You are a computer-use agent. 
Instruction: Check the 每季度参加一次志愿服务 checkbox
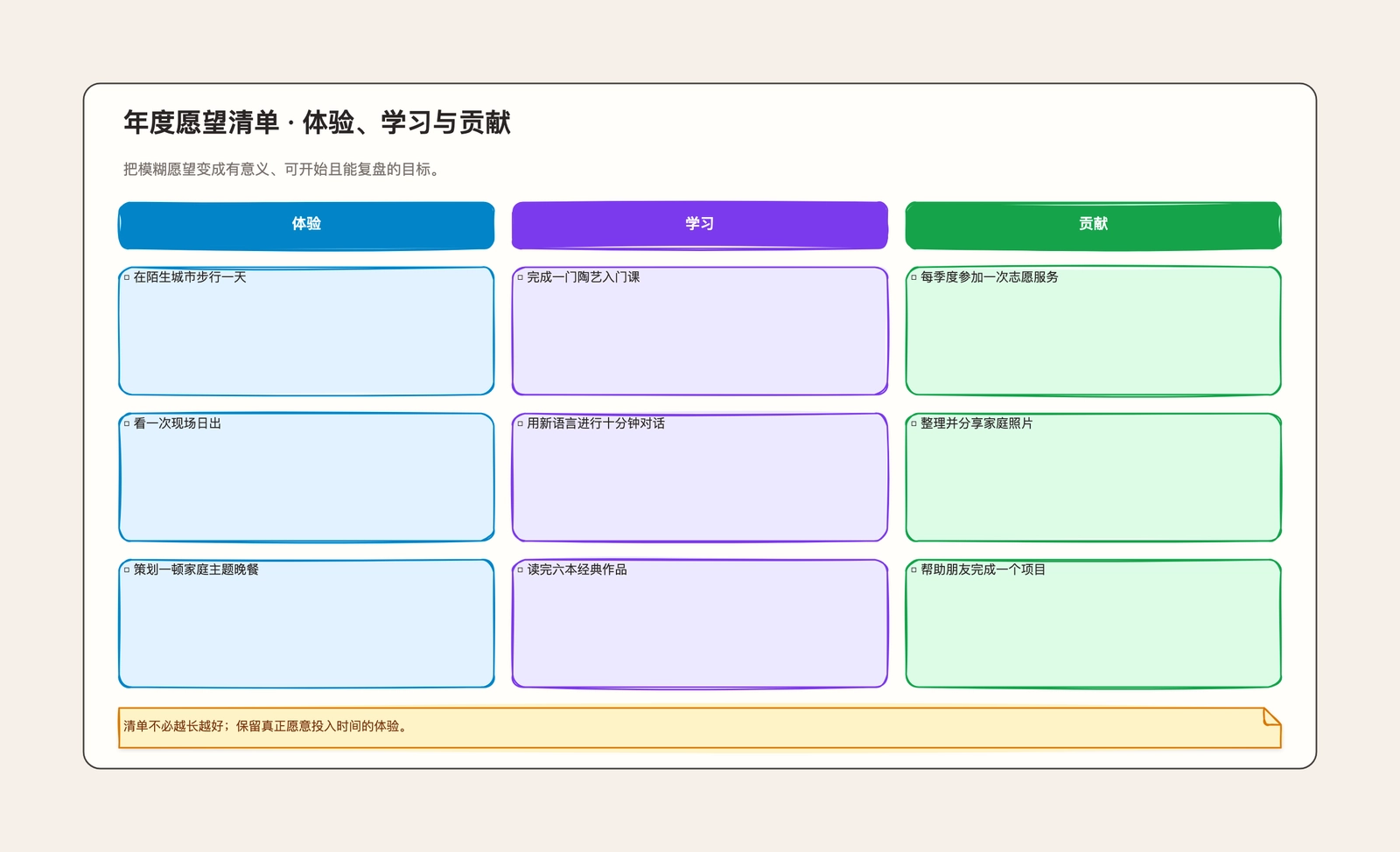tap(913, 277)
